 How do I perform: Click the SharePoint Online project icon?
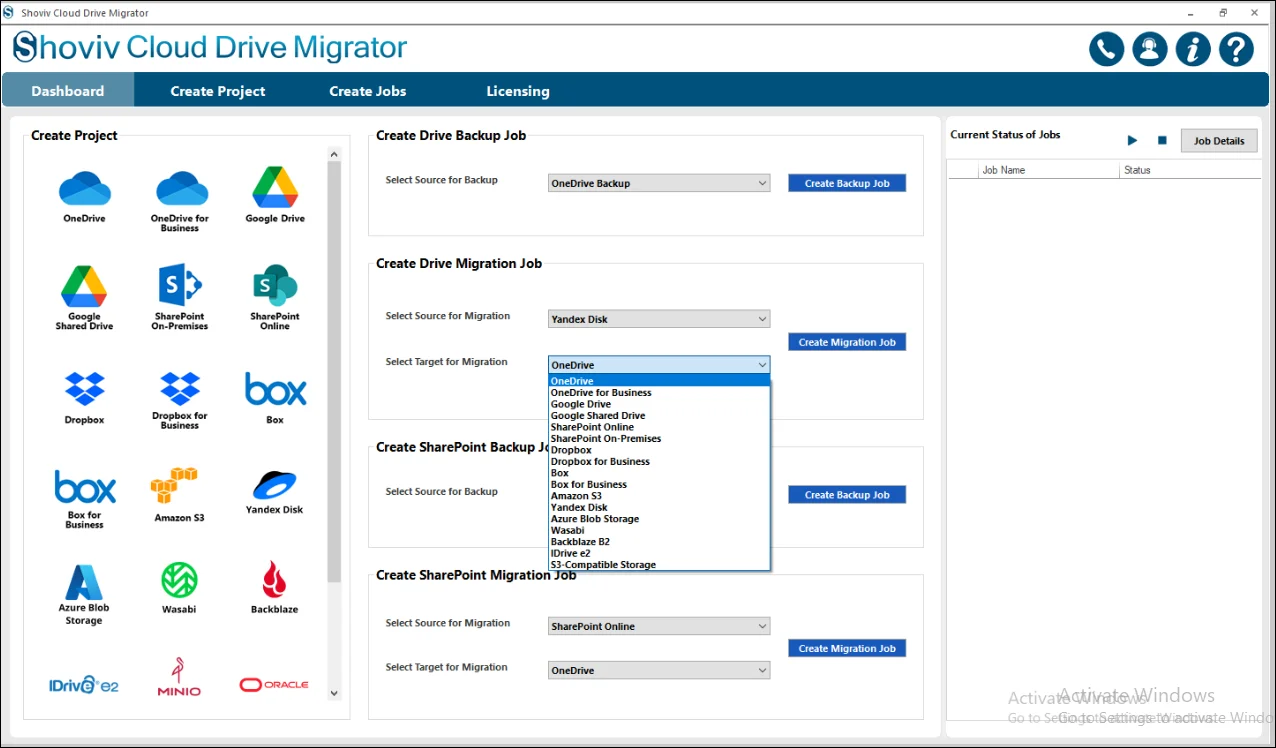(275, 298)
